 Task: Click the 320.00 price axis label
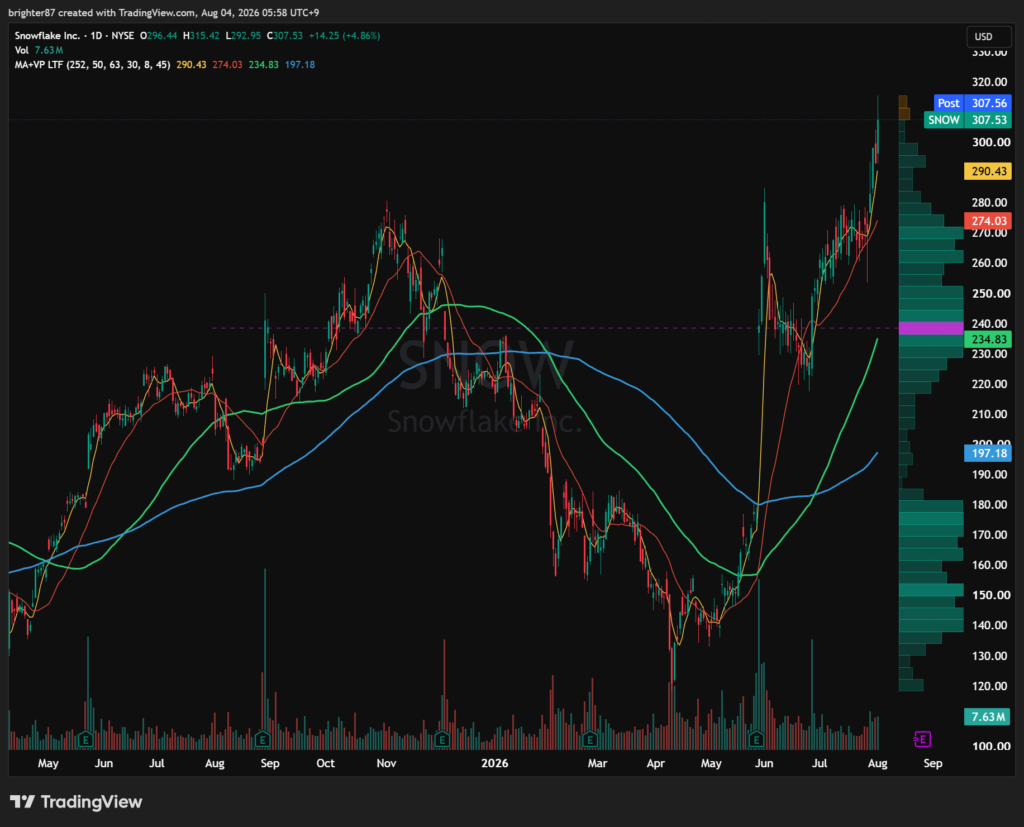pos(989,82)
